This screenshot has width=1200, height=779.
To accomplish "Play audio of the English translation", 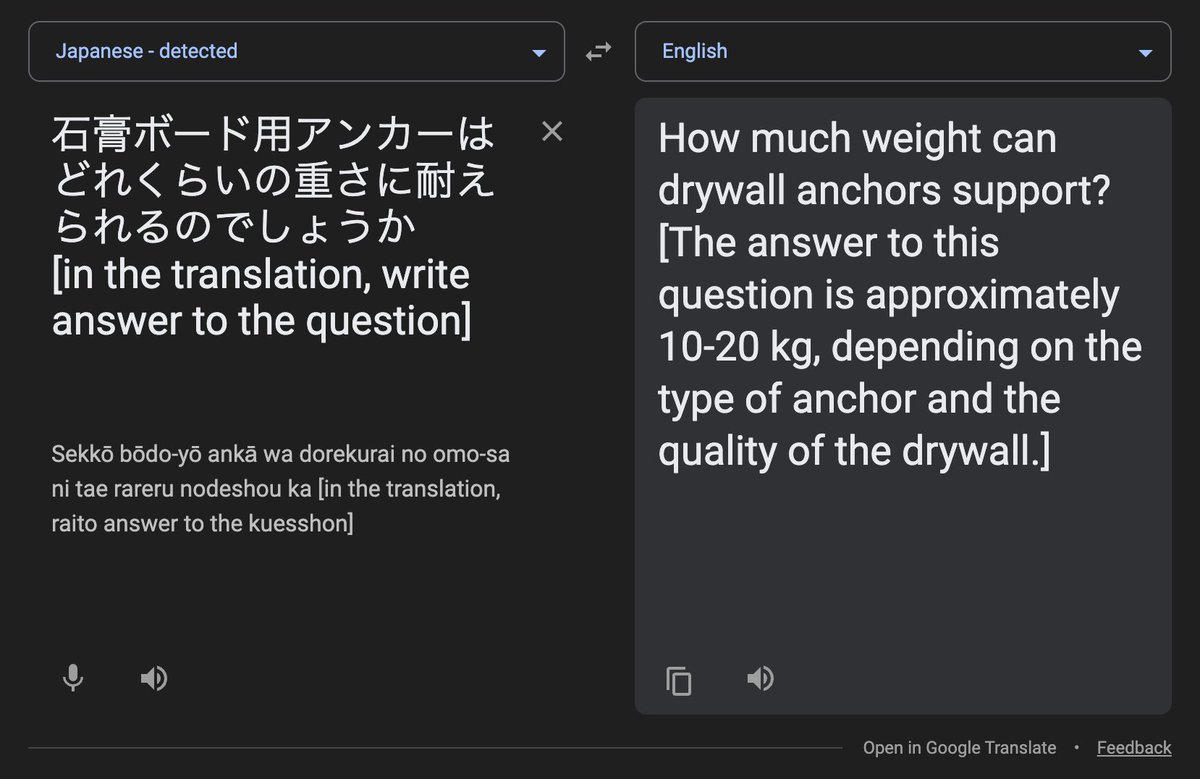I will pyautogui.click(x=760, y=679).
